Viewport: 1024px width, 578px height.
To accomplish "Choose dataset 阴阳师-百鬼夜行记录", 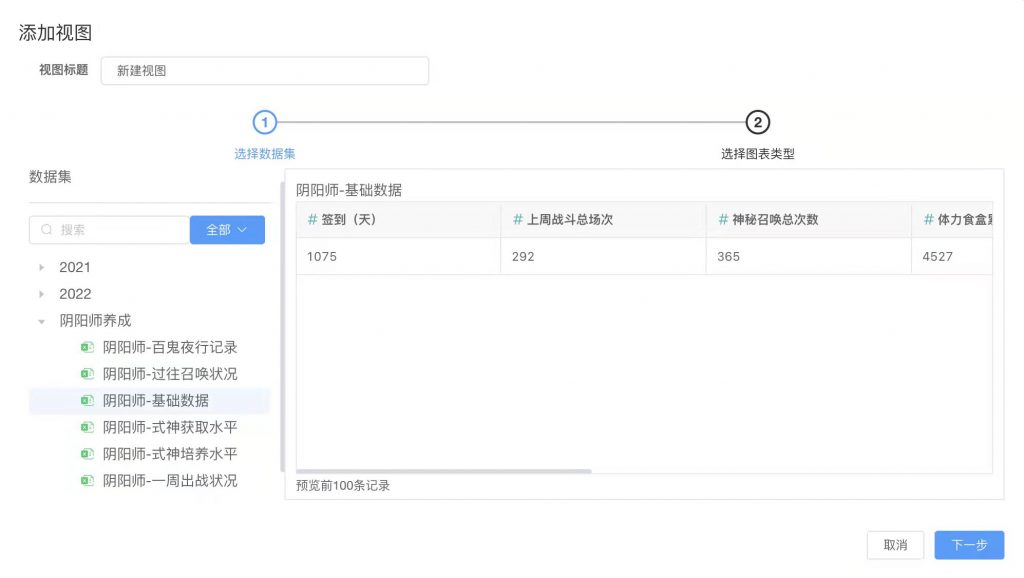I will (170, 347).
